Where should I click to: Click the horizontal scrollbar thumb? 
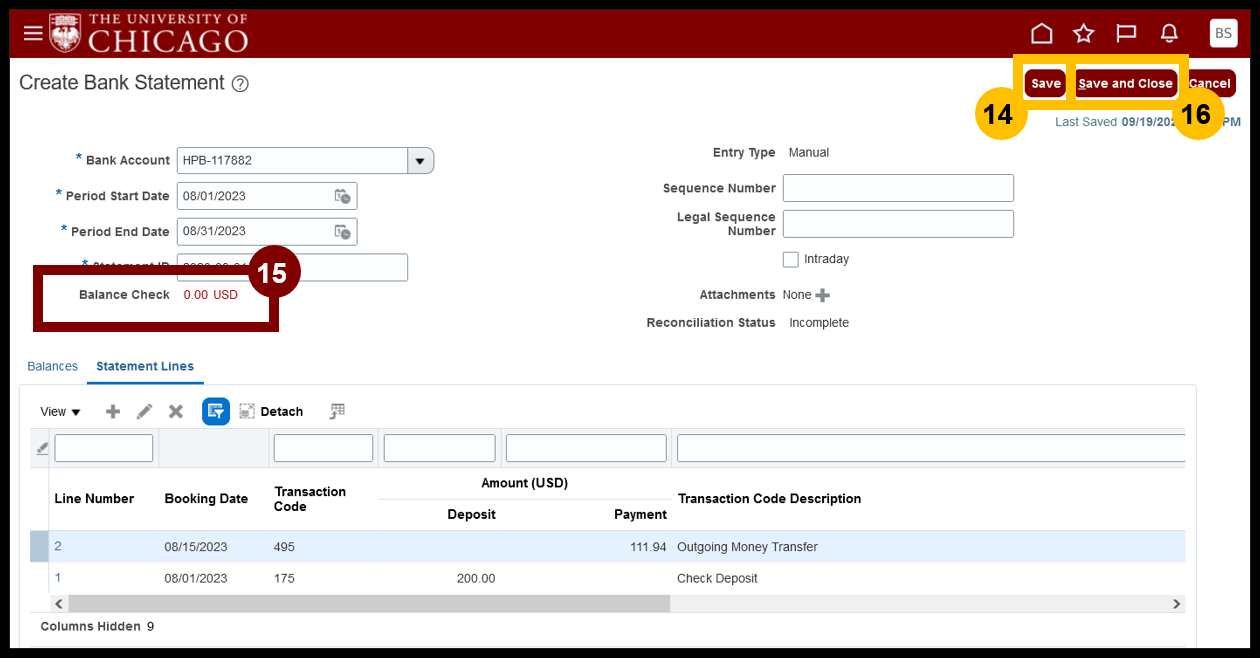point(369,604)
